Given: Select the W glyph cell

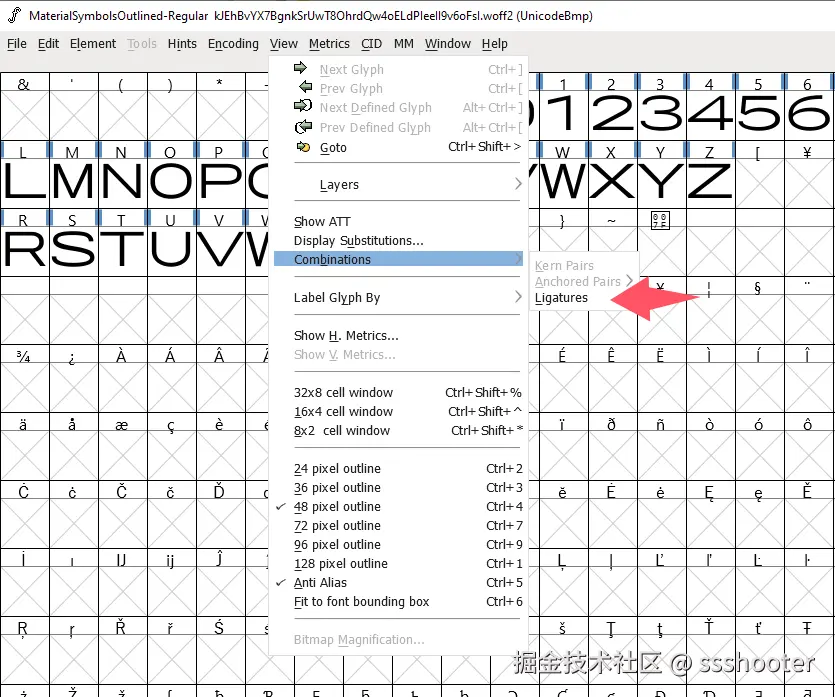Looking at the screenshot, I should tap(562, 180).
